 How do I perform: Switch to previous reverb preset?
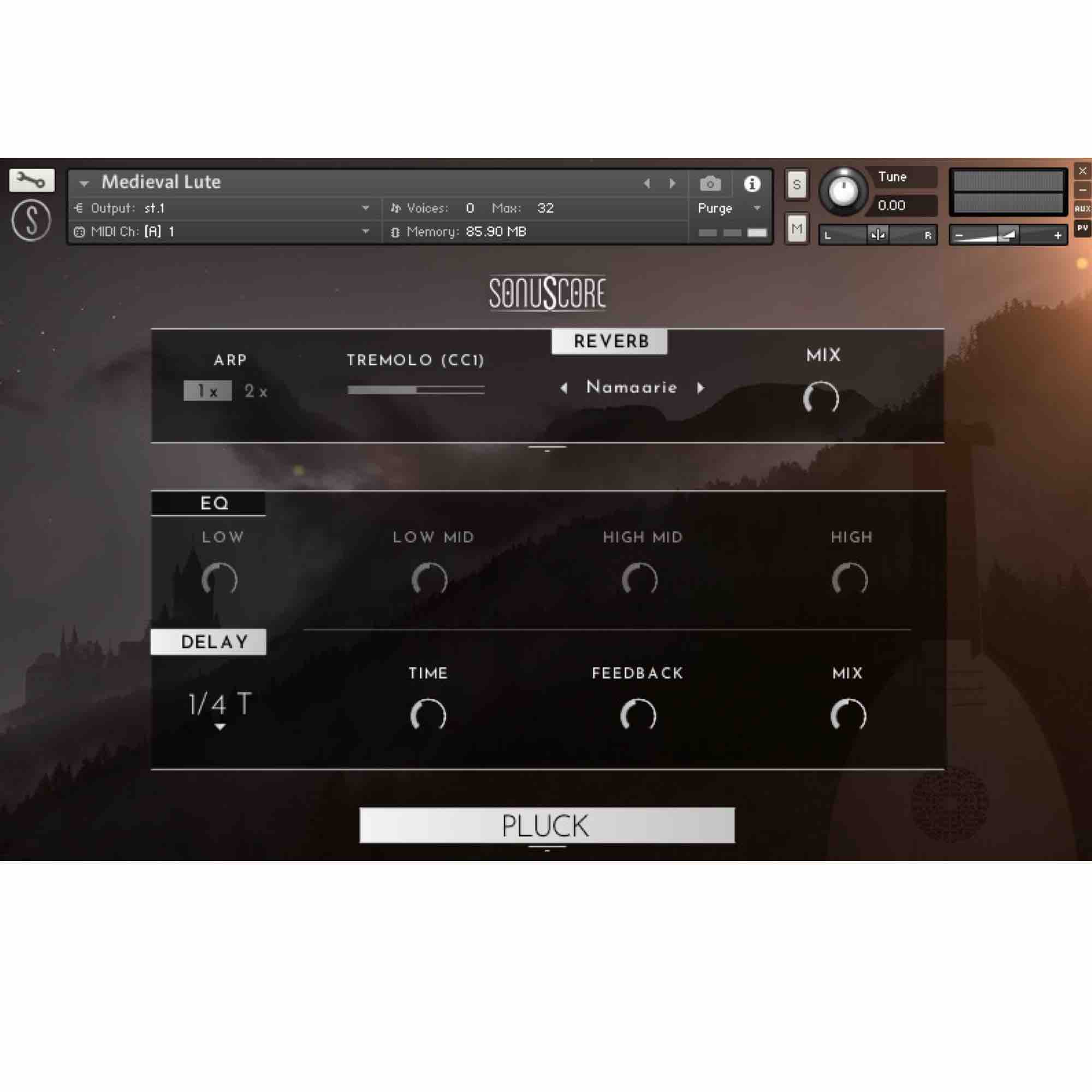(x=563, y=388)
